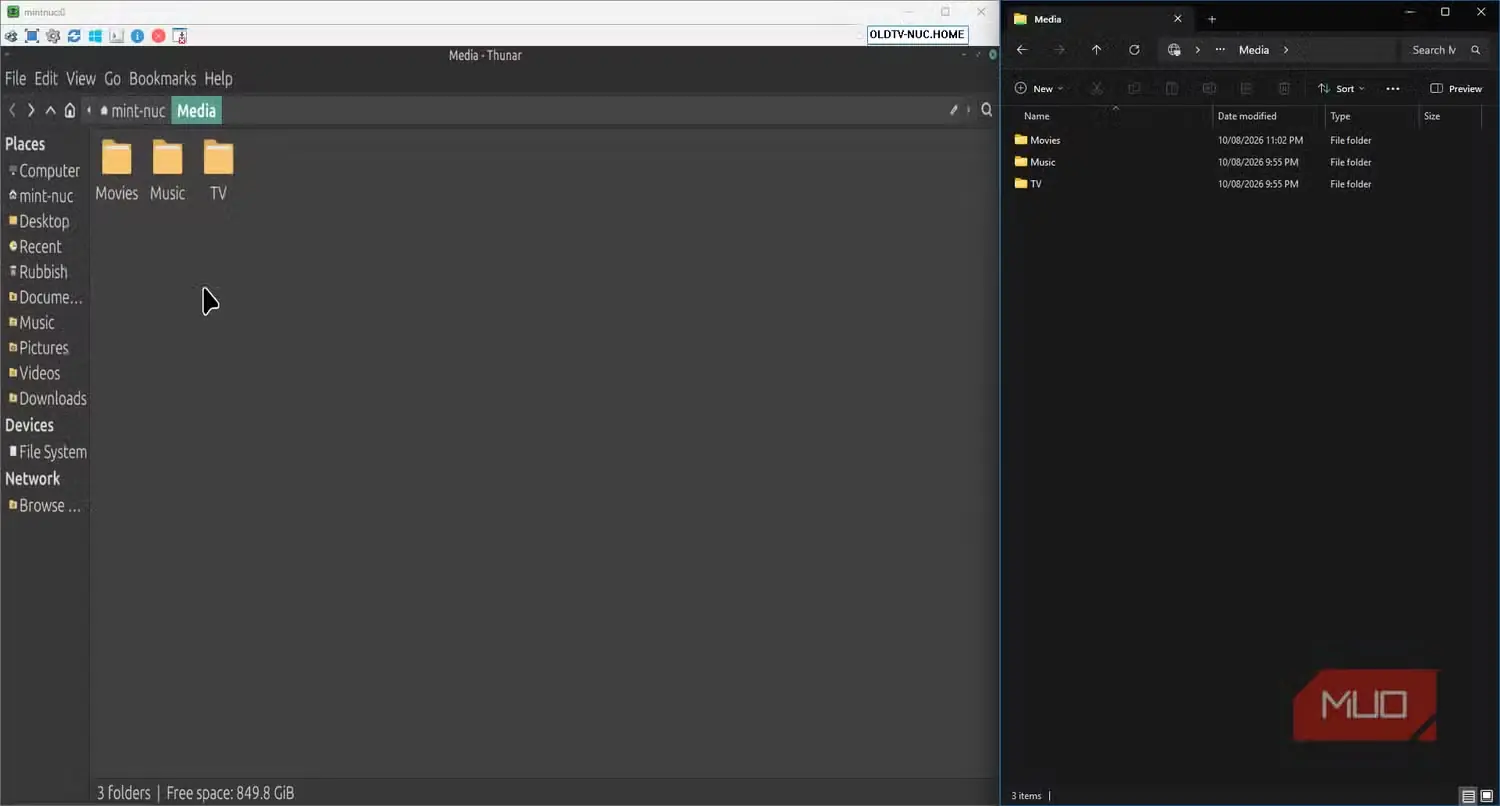Expand hidden path ellipsis in Explorer address bar
The height and width of the screenshot is (806, 1500).
pyautogui.click(x=1220, y=50)
